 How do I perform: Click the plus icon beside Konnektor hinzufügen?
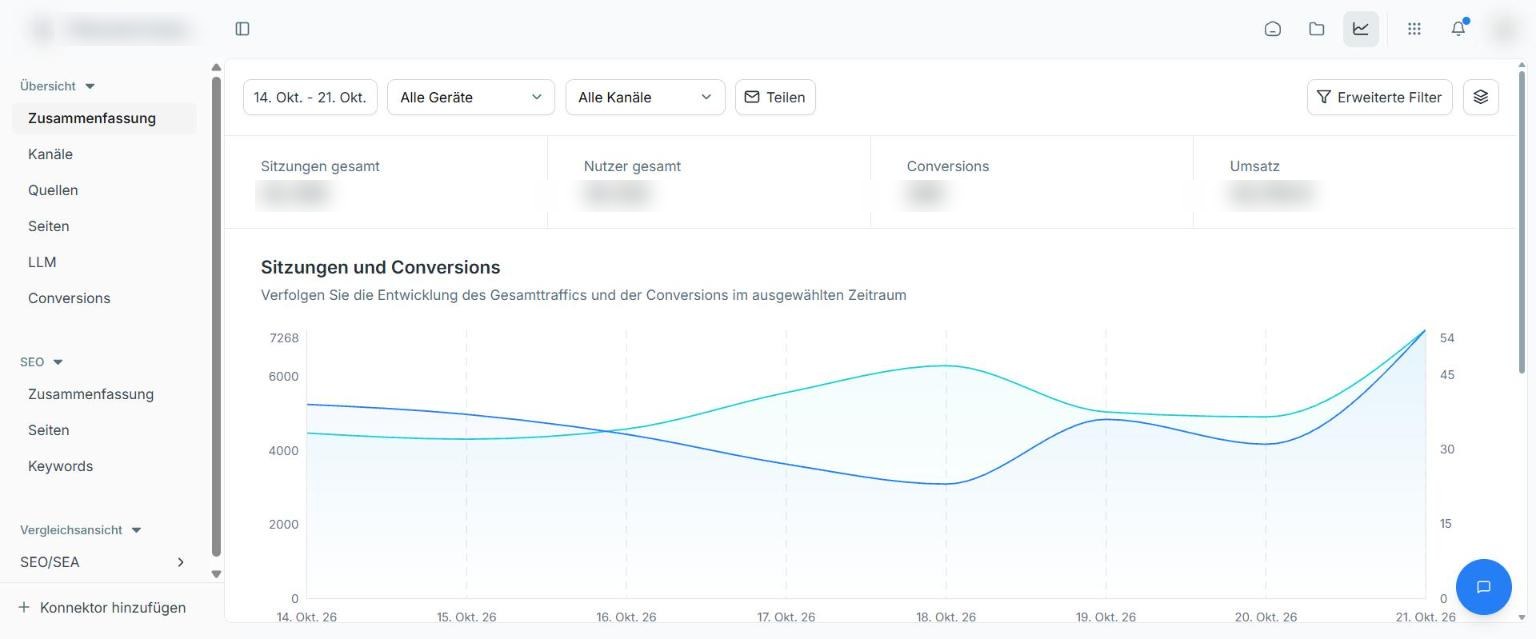coord(24,607)
